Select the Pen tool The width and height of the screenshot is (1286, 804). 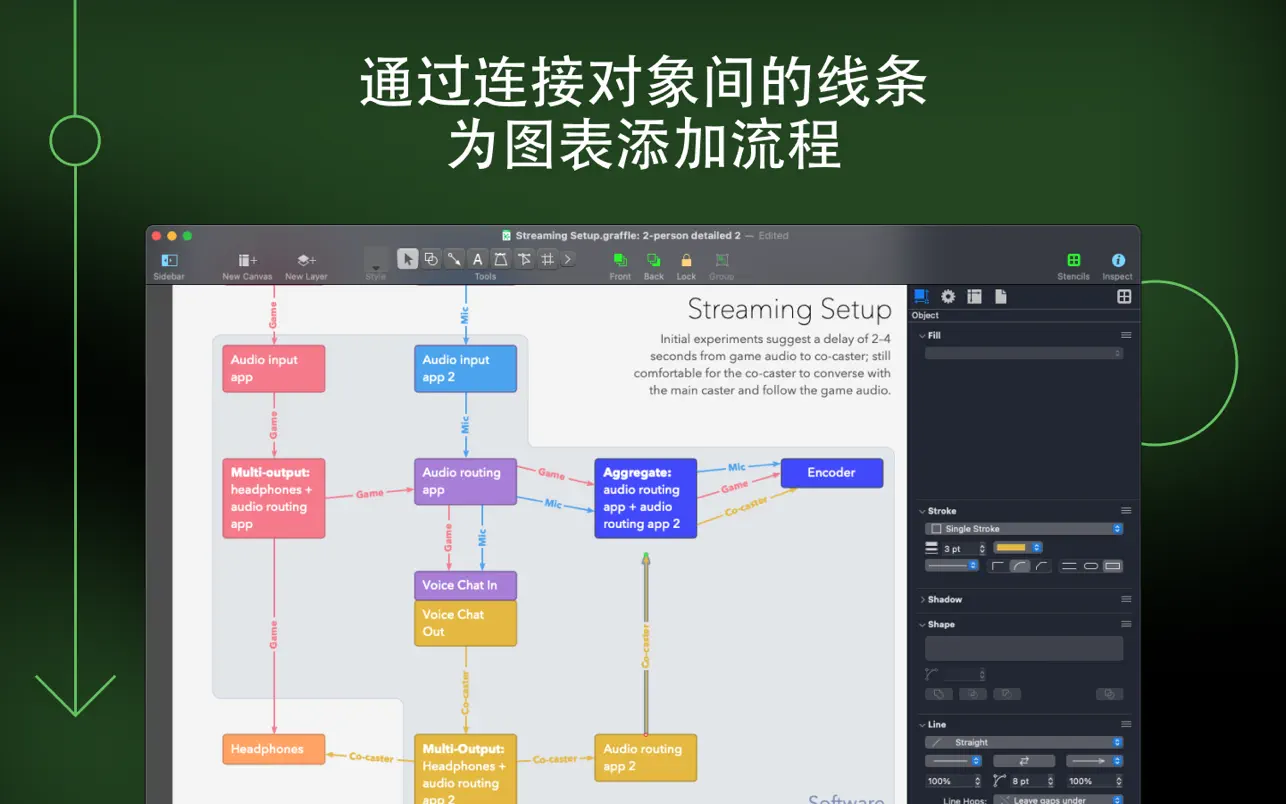tap(501, 259)
